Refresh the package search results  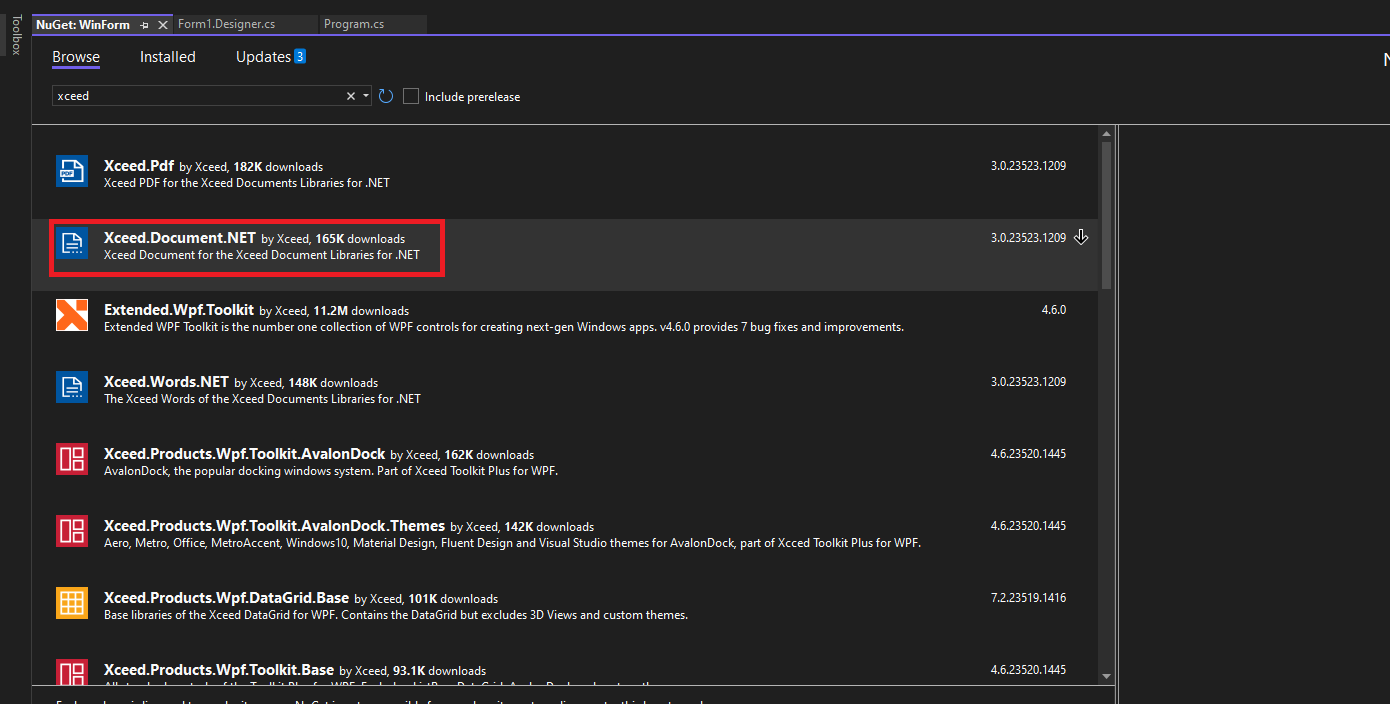pos(386,96)
